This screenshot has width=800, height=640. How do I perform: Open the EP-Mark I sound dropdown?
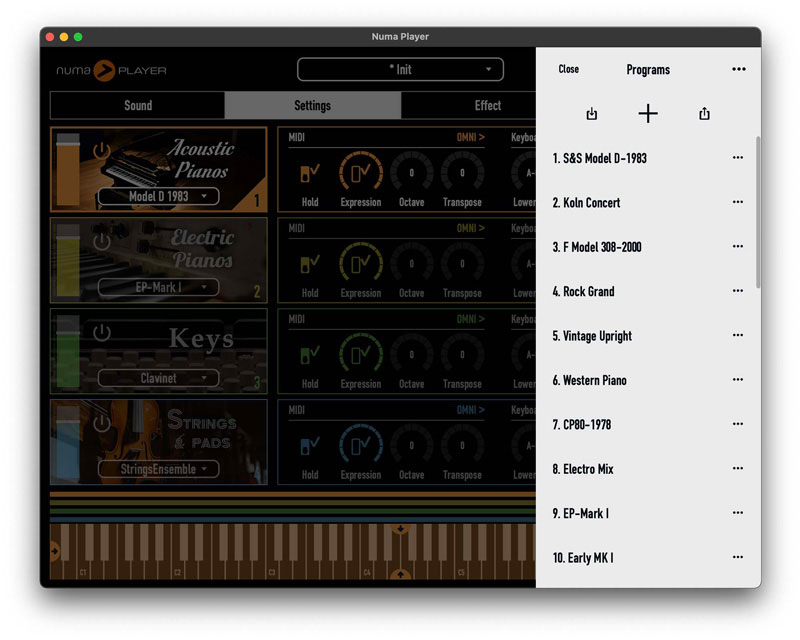tap(159, 287)
